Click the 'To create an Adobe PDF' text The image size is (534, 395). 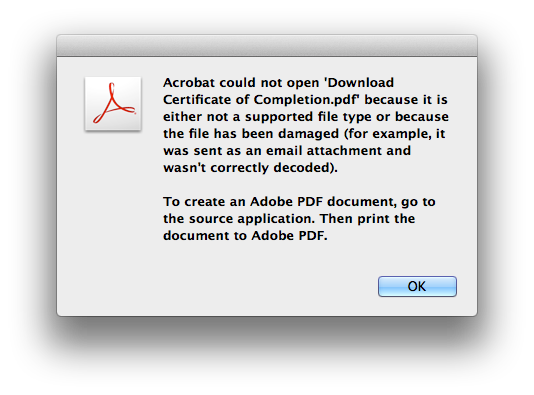pos(243,202)
